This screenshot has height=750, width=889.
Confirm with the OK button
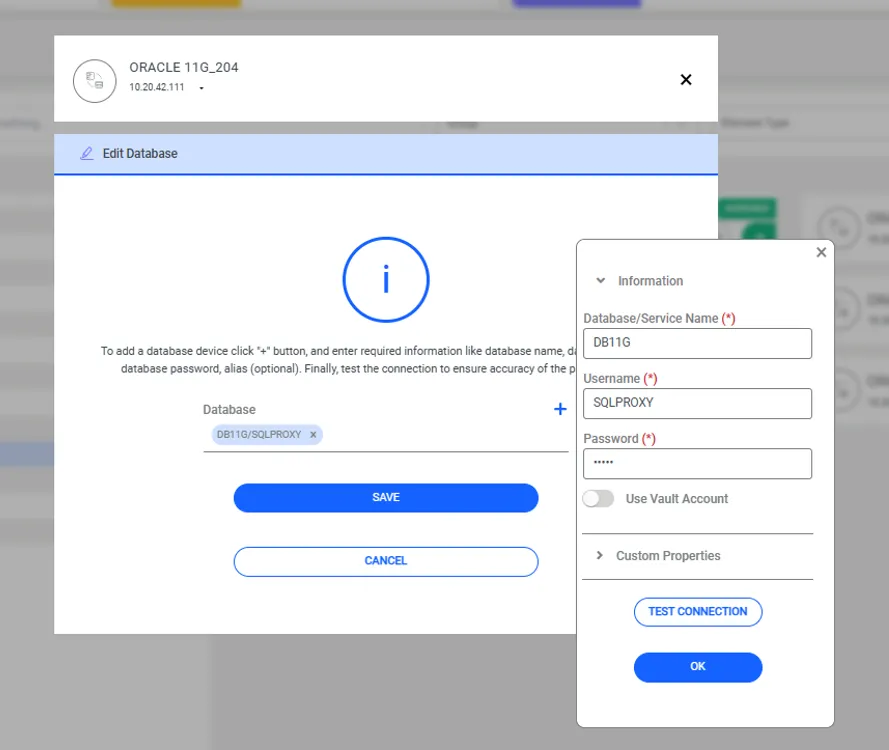point(697,667)
